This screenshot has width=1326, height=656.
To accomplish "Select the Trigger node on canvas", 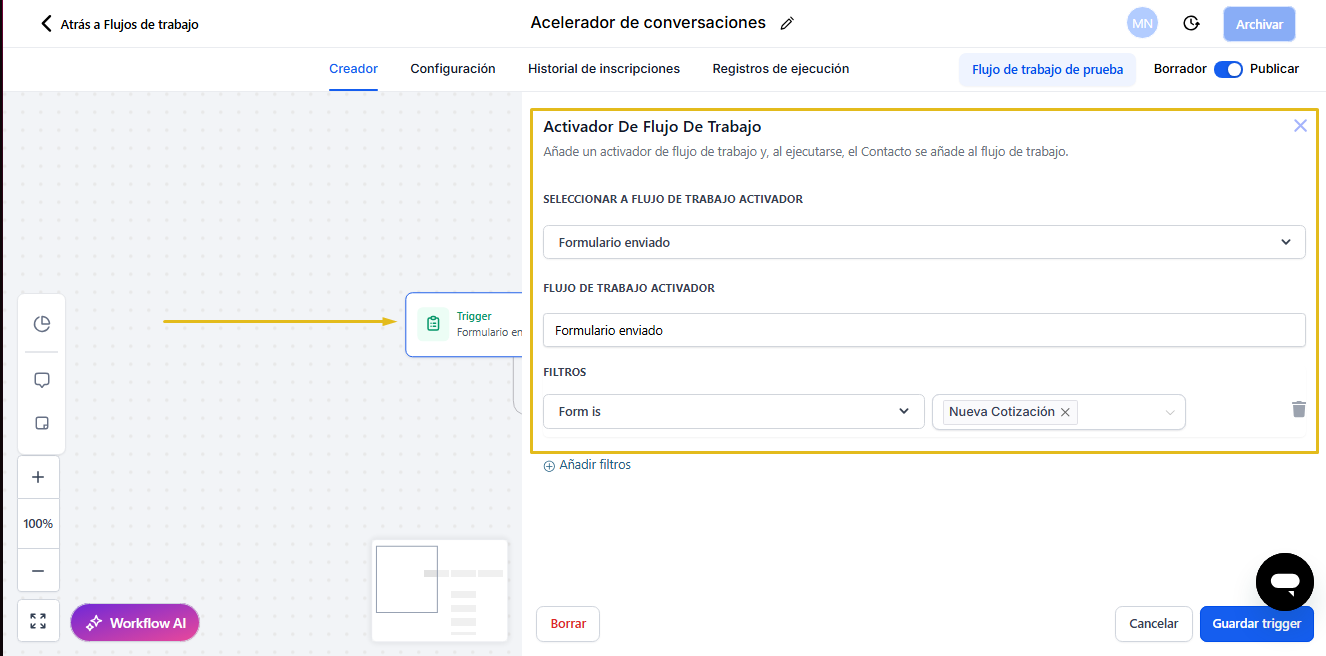I will (464, 324).
